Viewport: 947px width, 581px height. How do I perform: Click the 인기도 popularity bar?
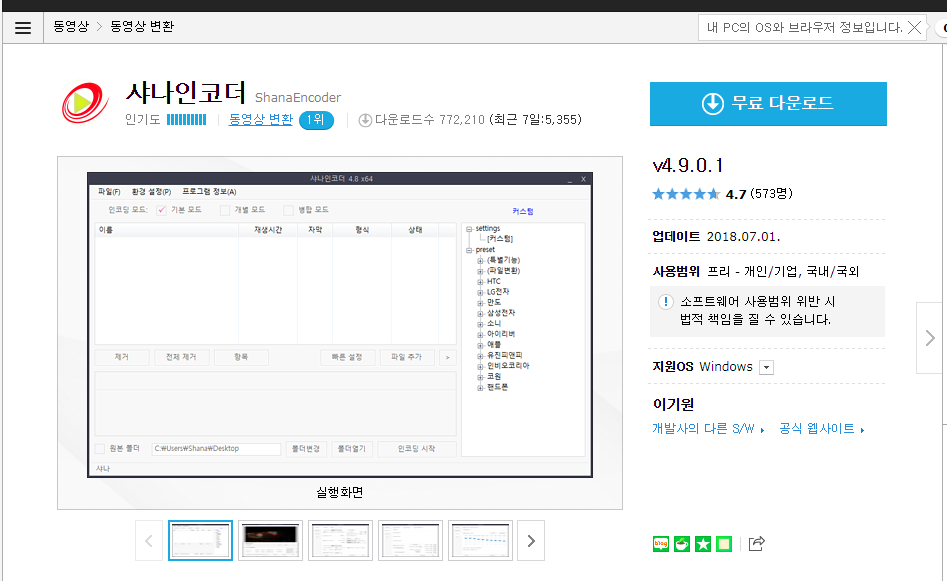[x=187, y=120]
